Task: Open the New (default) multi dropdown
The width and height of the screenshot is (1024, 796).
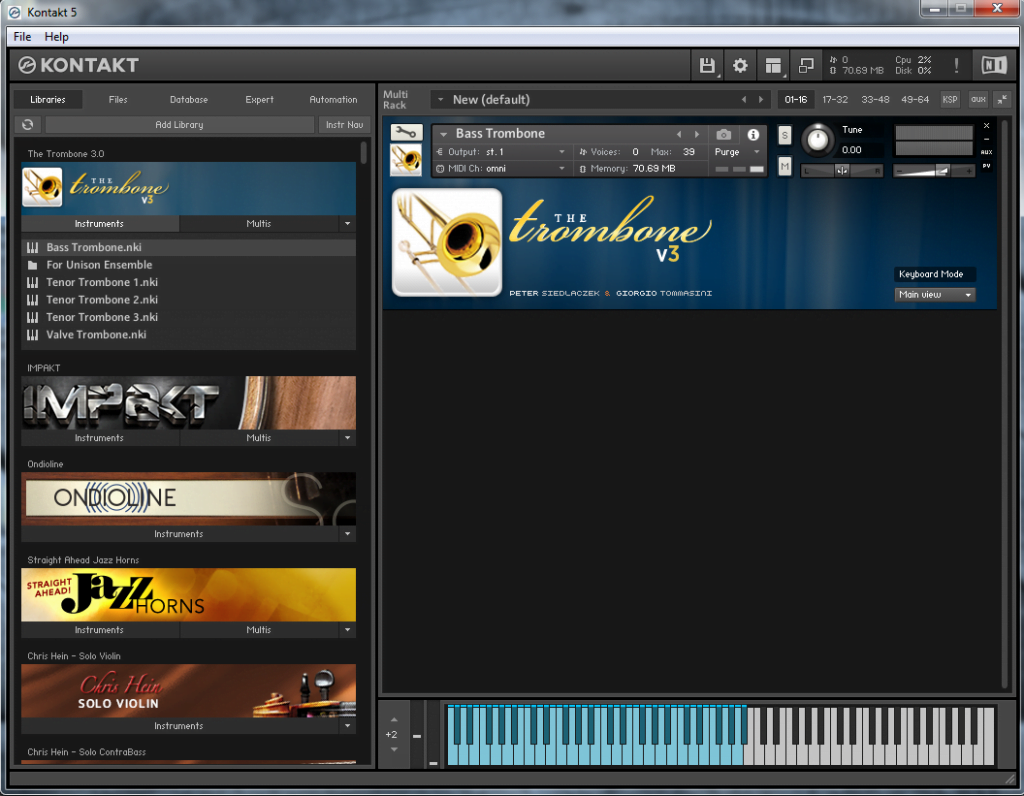Action: tap(441, 99)
